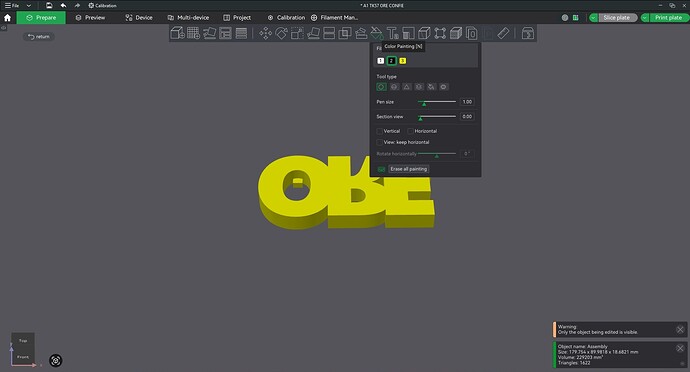
Task: Switch to the Device tab
Action: 139,18
